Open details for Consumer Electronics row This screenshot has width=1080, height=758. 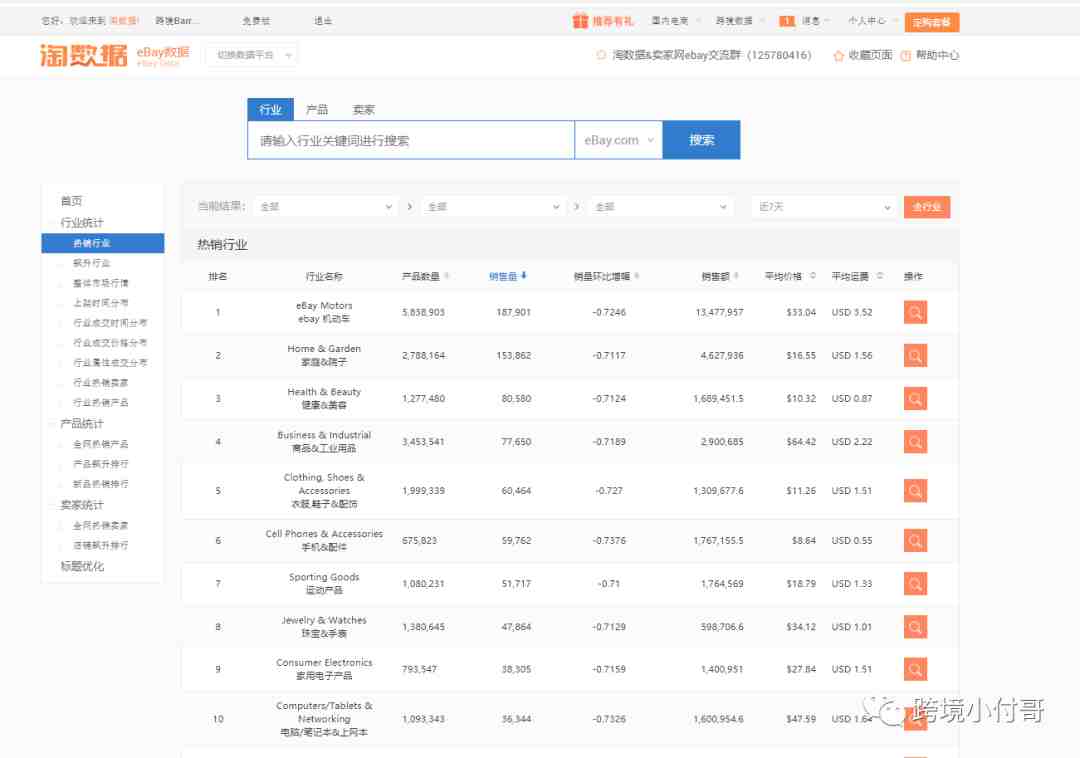pyautogui.click(x=915, y=669)
